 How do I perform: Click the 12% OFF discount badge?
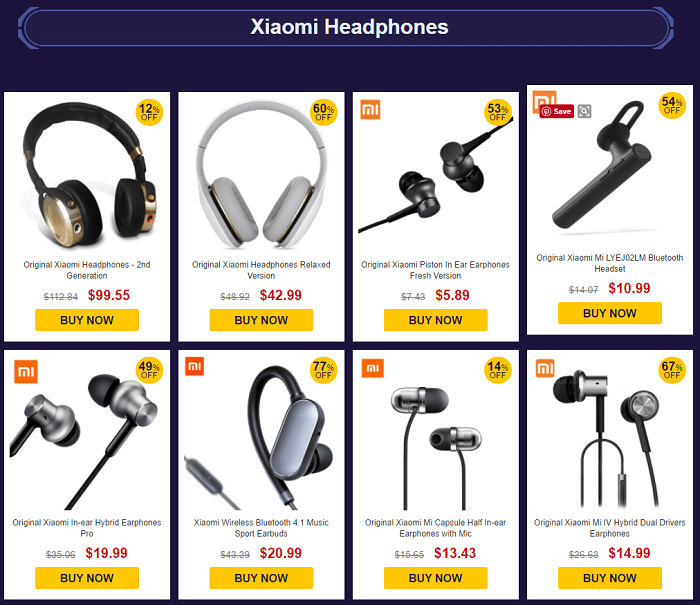[x=149, y=112]
